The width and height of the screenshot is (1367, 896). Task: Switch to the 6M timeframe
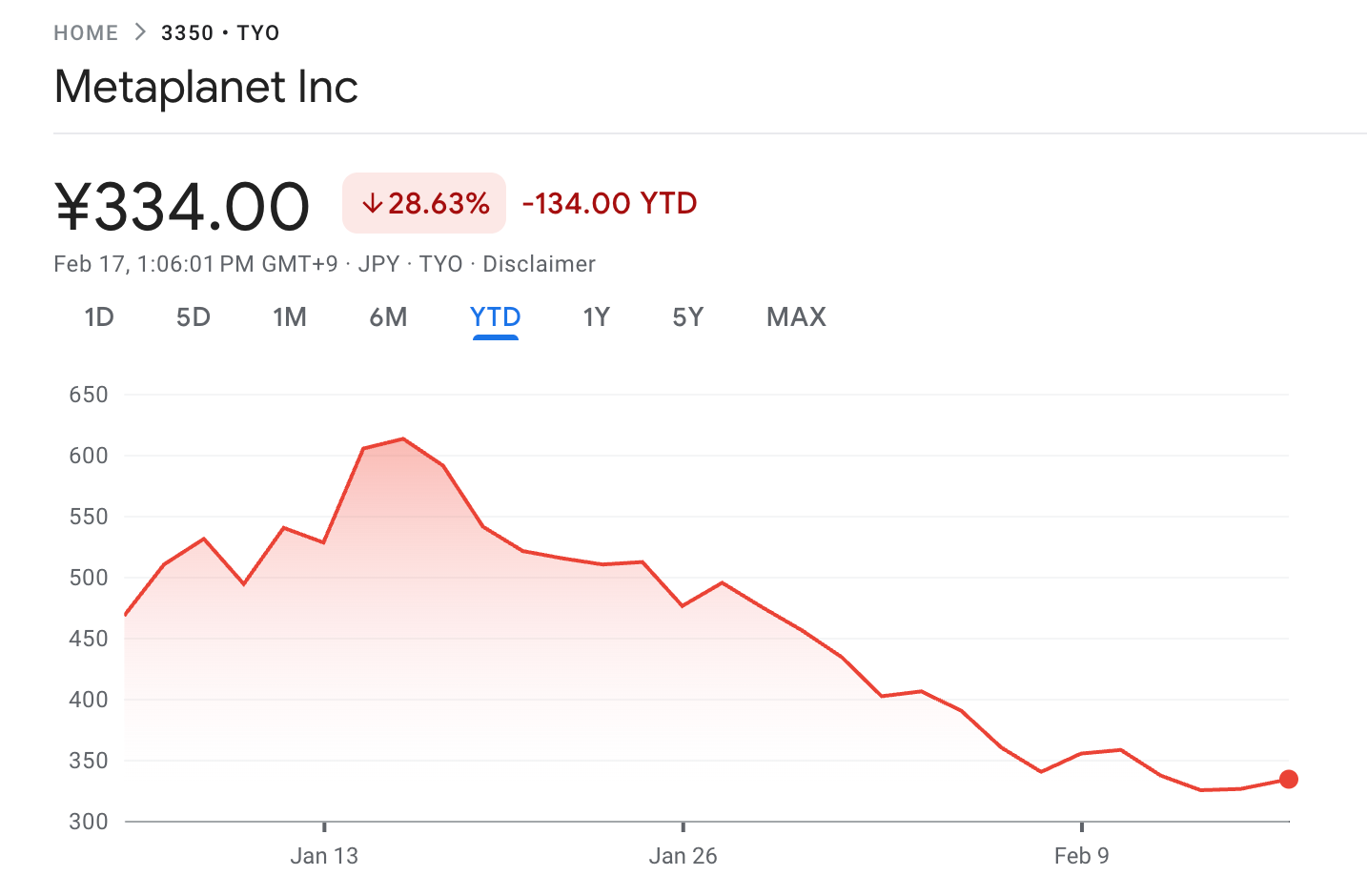click(388, 317)
